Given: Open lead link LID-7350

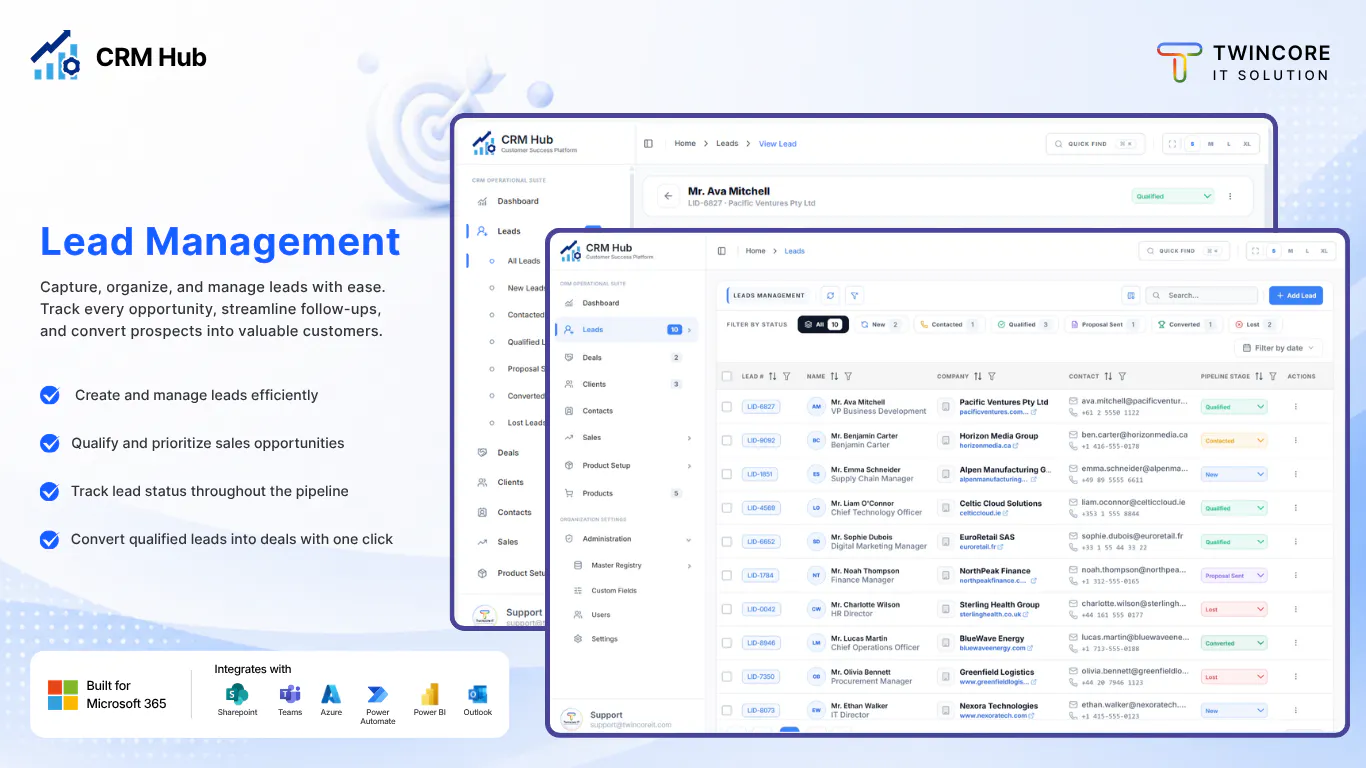Looking at the screenshot, I should [x=760, y=677].
